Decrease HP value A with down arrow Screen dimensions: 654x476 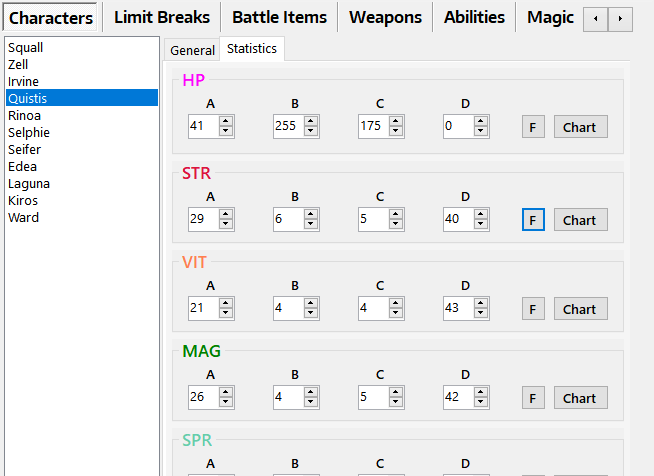226,131
